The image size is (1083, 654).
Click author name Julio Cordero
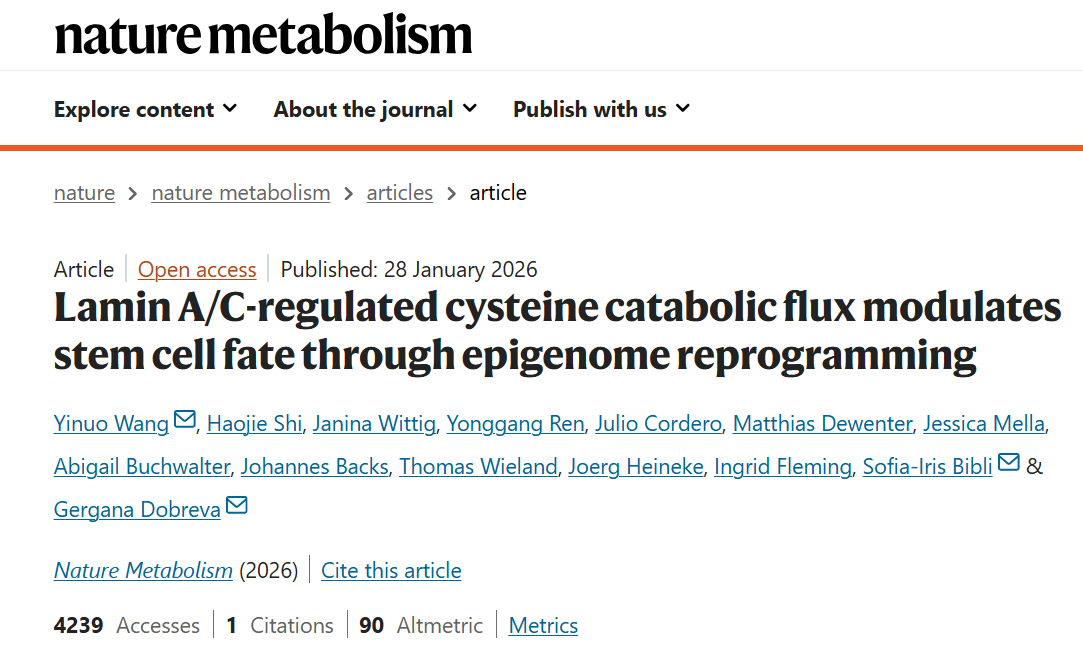pos(658,424)
